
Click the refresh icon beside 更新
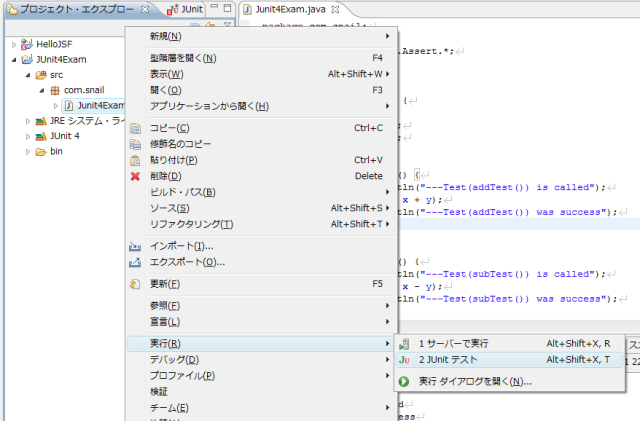[135, 284]
